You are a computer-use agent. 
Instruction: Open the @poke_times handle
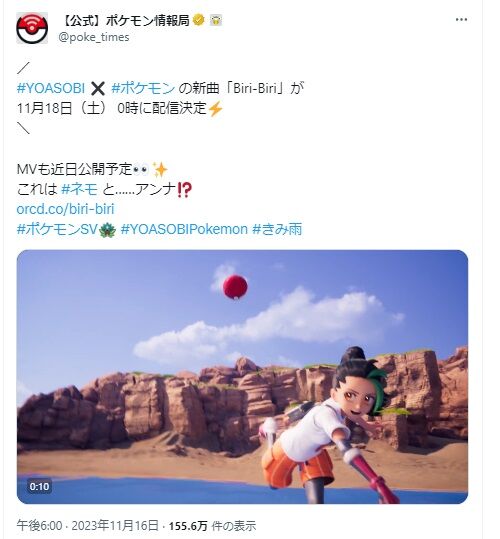(x=94, y=37)
